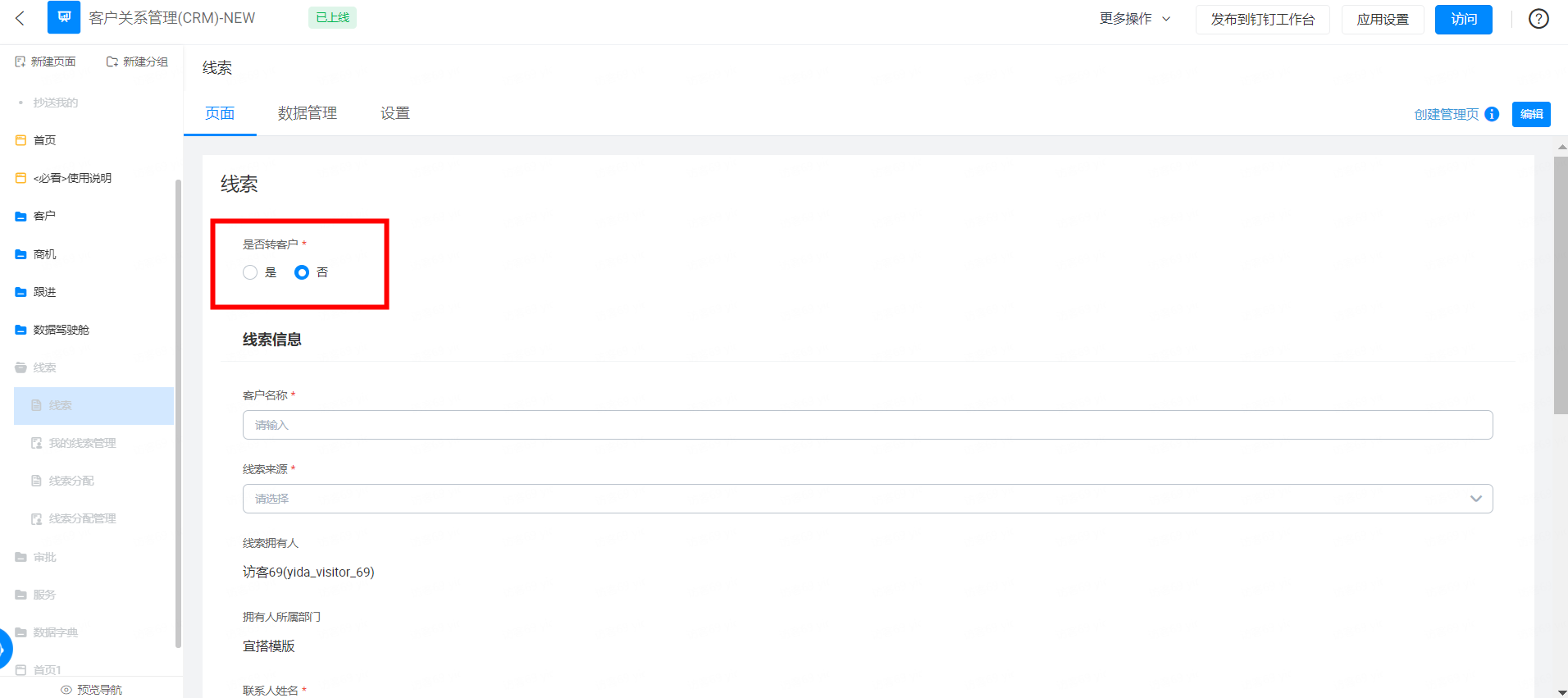Image resolution: width=1568 pixels, height=698 pixels.
Task: Expand the 审批 group
Action: (x=44, y=557)
